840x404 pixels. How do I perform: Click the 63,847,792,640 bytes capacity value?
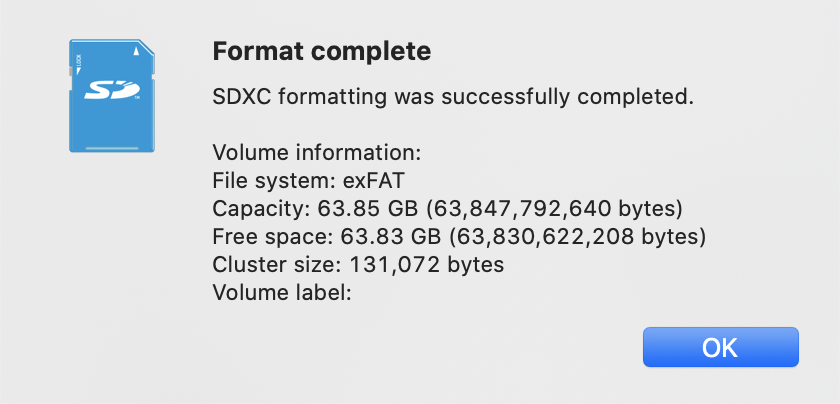(554, 208)
